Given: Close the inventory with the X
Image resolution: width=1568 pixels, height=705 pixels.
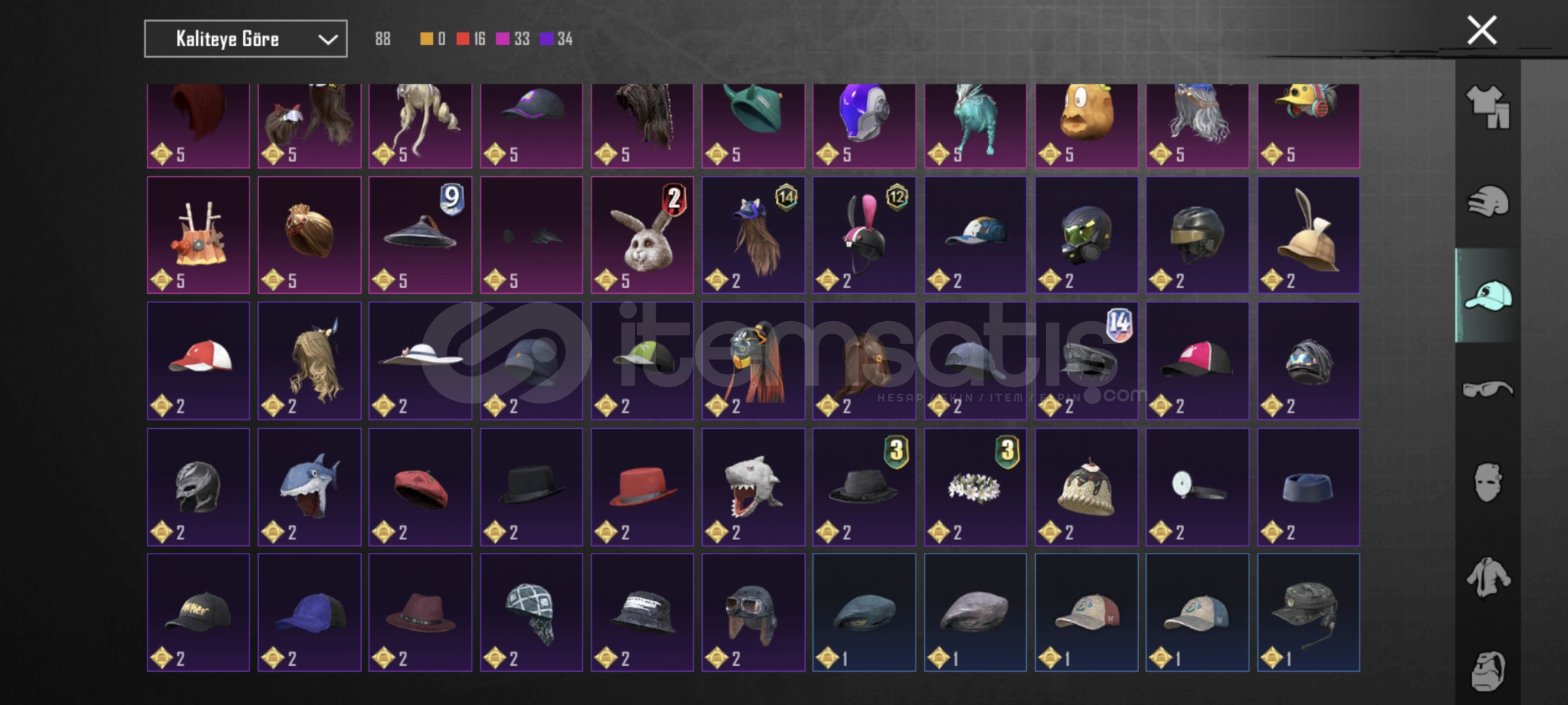Looking at the screenshot, I should [x=1482, y=30].
